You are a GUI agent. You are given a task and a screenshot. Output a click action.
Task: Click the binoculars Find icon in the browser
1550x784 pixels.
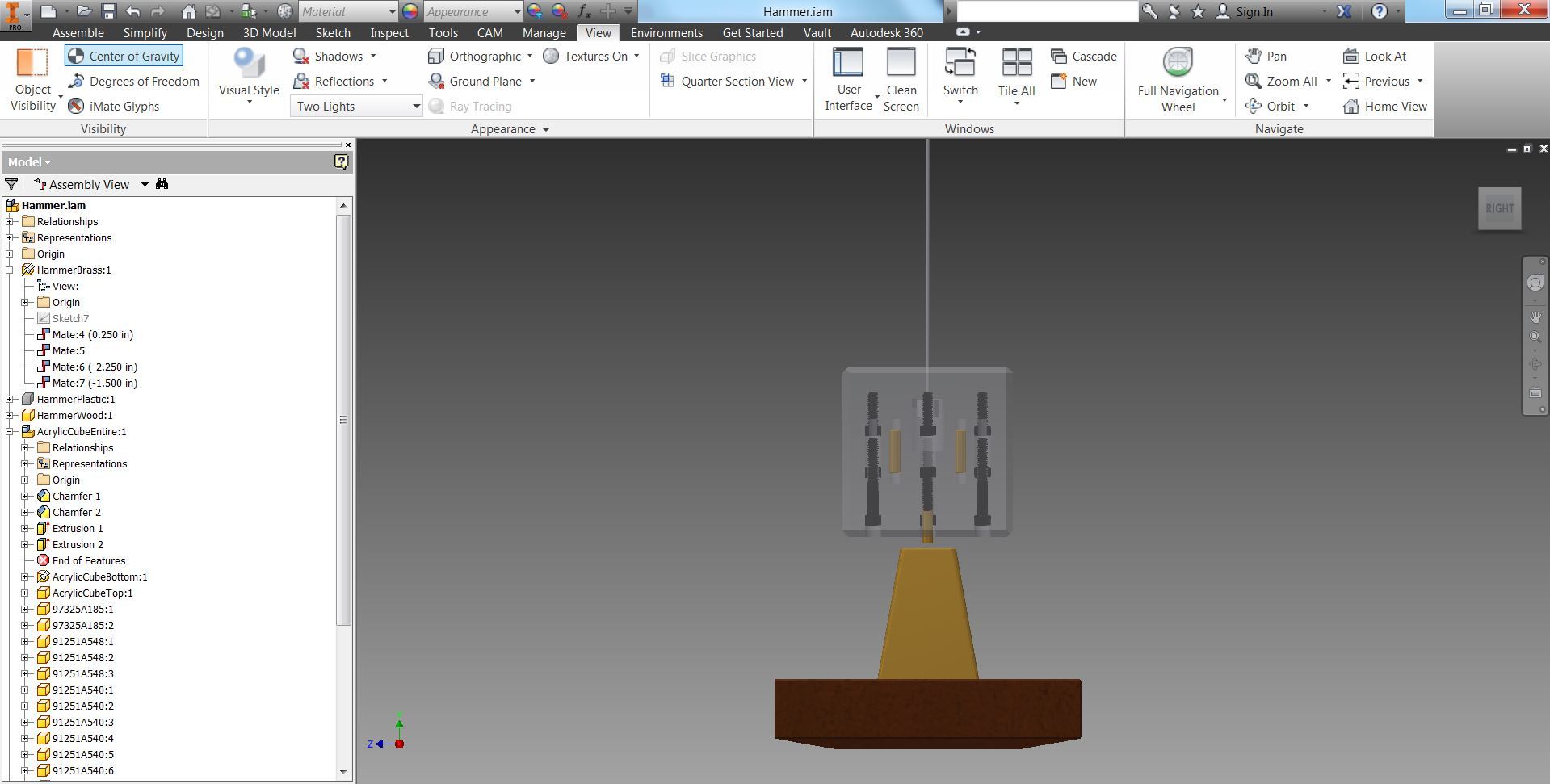162,184
